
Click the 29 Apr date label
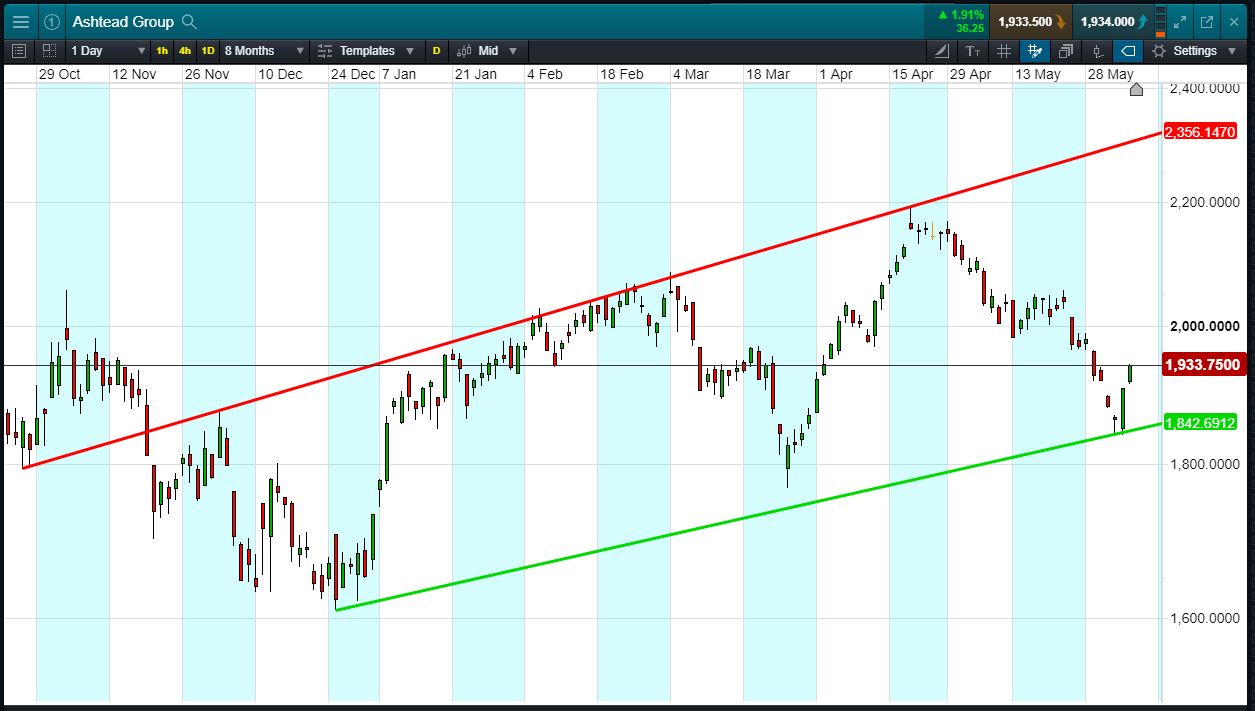click(970, 74)
